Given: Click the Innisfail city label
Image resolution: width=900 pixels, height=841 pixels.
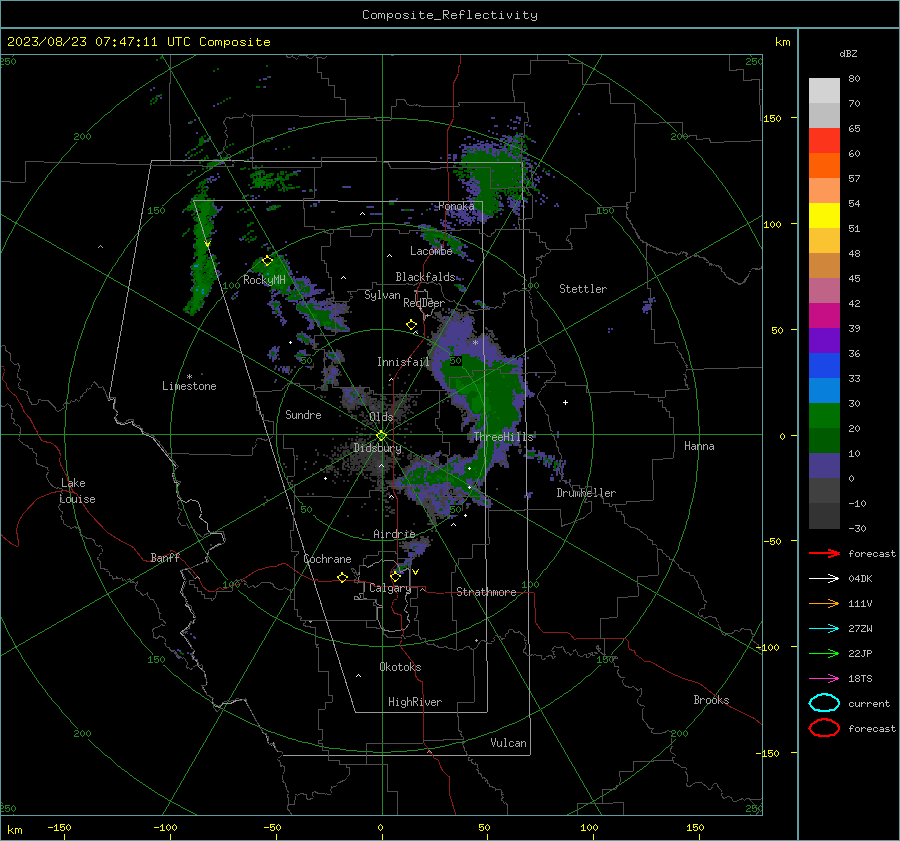Looking at the screenshot, I should [403, 362].
